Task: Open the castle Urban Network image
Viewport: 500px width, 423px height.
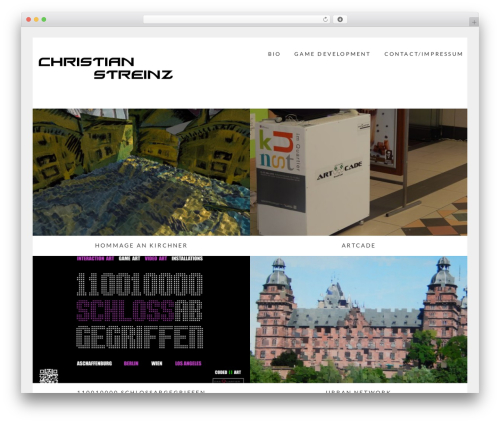Action: 359,319
